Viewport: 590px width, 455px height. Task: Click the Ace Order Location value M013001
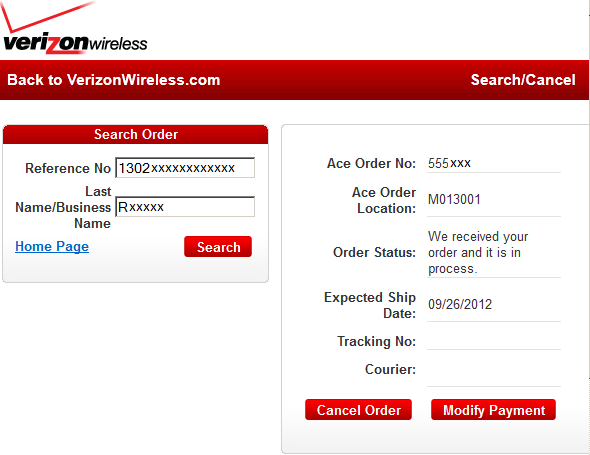pos(454,199)
